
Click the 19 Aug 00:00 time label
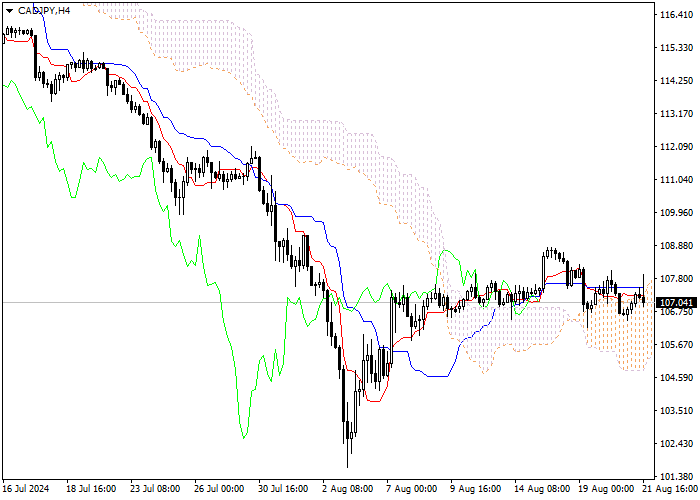604,489
